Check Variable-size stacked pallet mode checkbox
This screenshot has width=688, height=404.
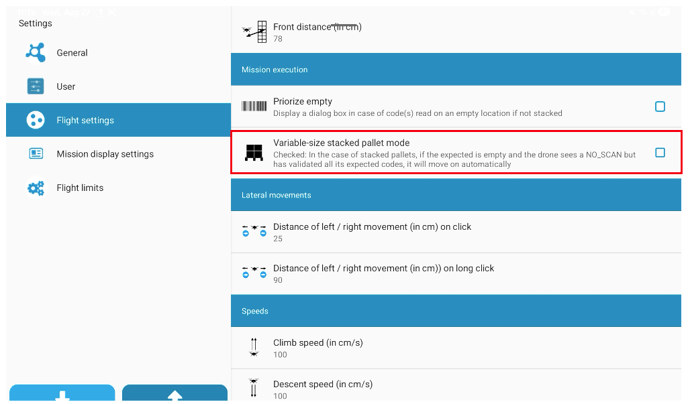click(x=659, y=152)
